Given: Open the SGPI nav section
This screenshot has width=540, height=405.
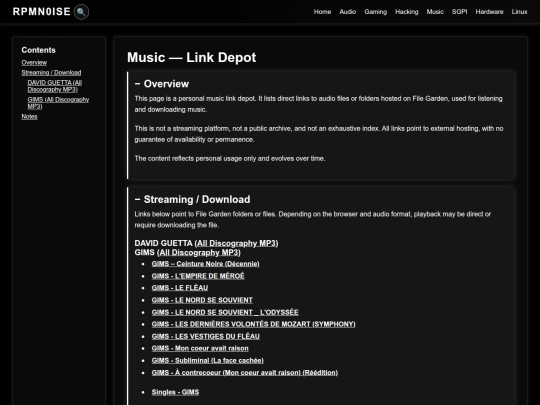Looking at the screenshot, I should click(459, 12).
